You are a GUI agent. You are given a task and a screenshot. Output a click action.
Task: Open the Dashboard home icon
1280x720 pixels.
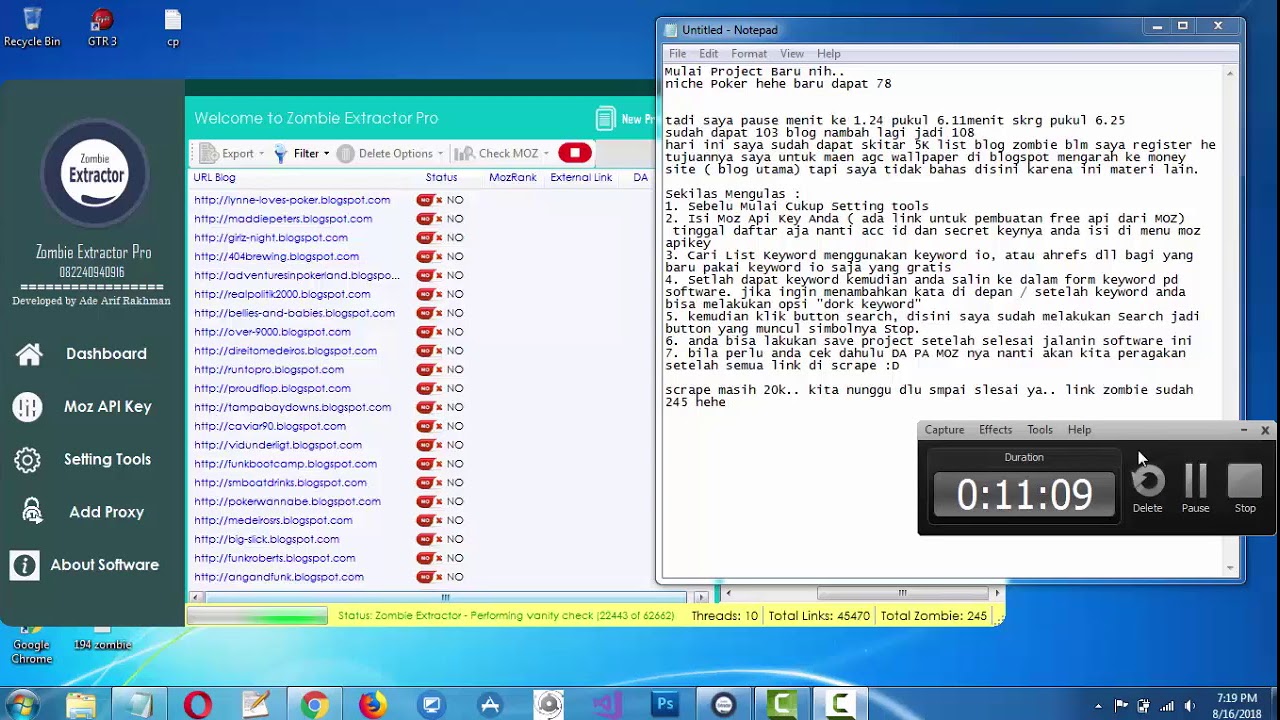click(x=28, y=354)
